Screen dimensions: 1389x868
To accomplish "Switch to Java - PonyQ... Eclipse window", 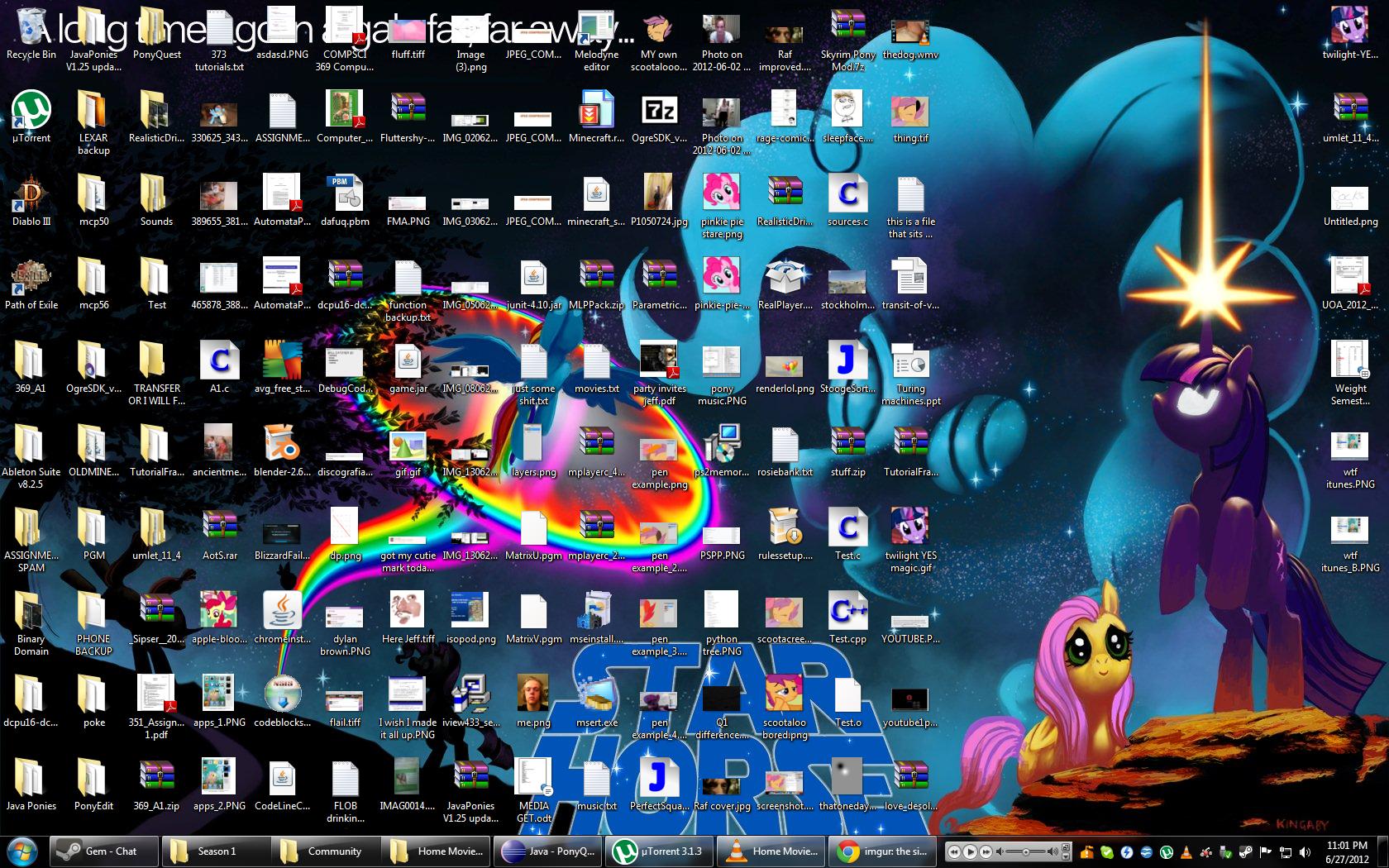I will pos(548,851).
